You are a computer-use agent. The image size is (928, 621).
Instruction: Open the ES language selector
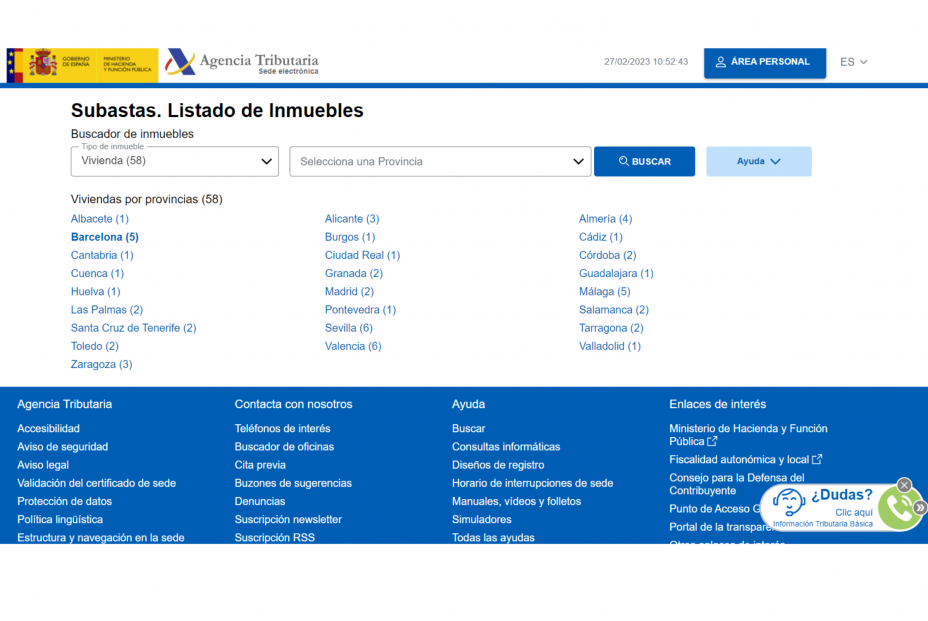coord(853,61)
